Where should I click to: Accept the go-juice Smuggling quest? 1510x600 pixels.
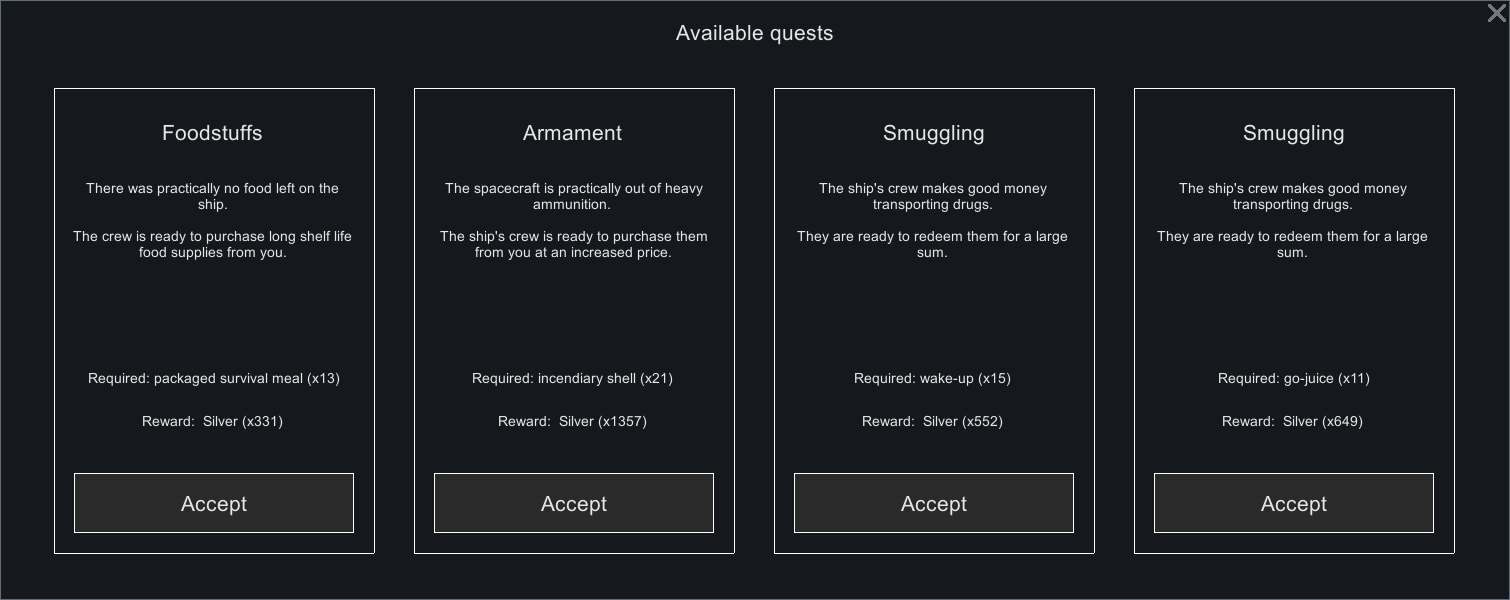pyautogui.click(x=1293, y=503)
